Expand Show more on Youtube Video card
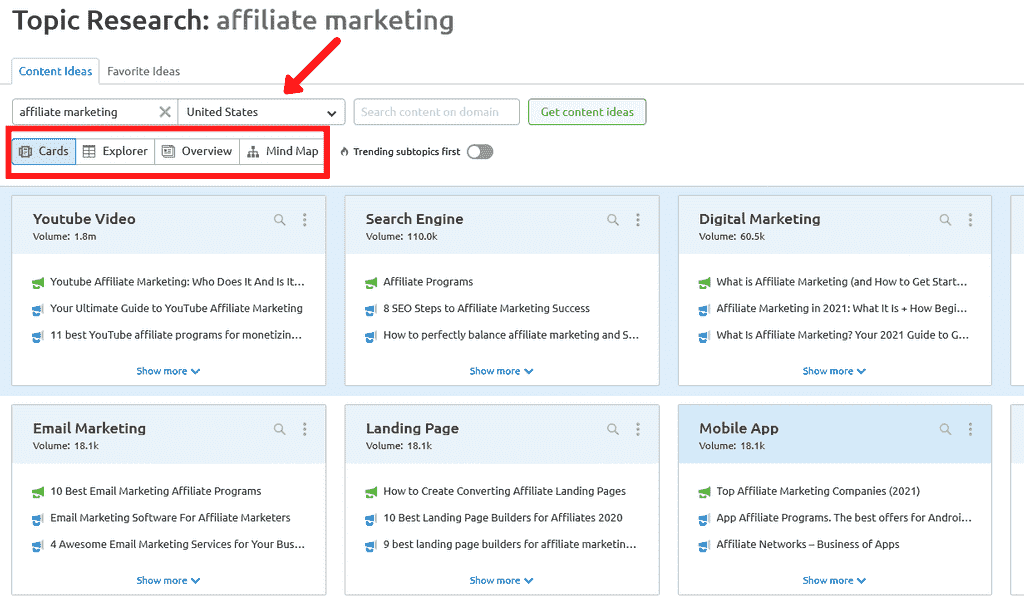This screenshot has height=604, width=1024. click(168, 371)
